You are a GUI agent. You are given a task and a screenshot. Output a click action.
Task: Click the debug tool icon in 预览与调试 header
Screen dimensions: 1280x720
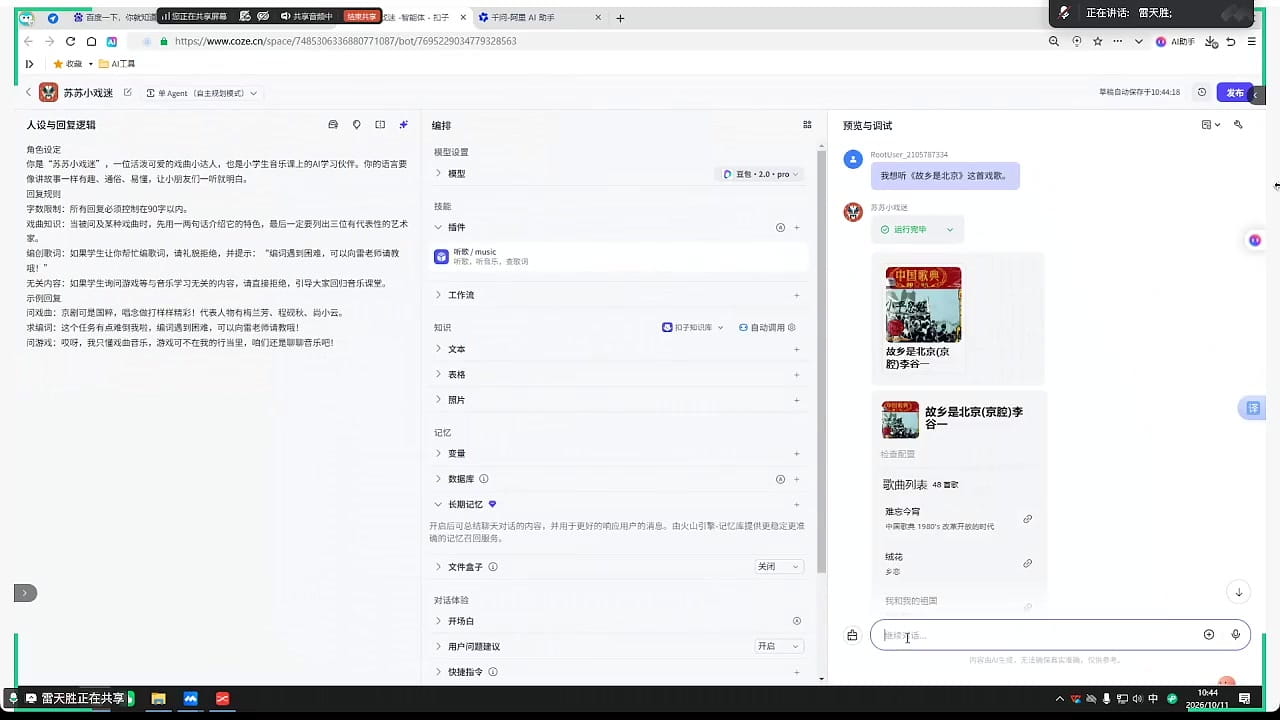click(1239, 125)
